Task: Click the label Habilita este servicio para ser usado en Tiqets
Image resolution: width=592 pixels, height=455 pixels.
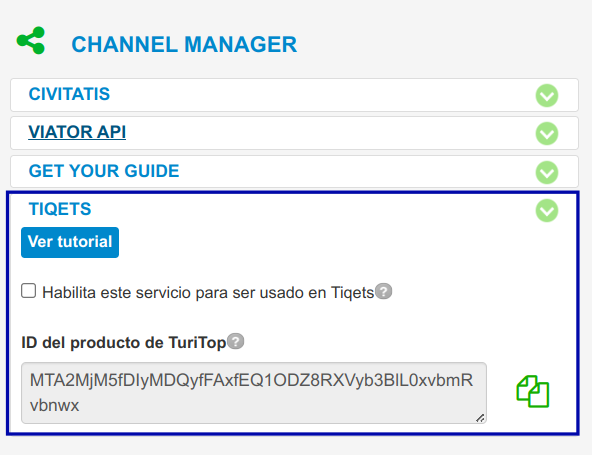Action: click(x=208, y=293)
